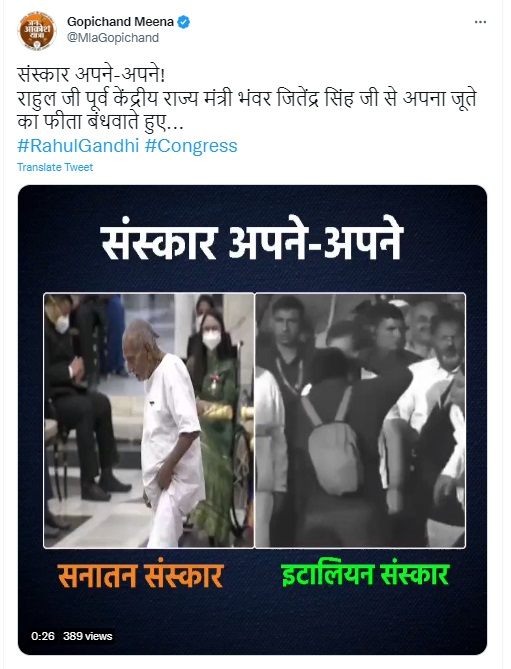The height and width of the screenshot is (669, 511).
Task: Click the orange सनातन संस्कार caption
Action: click(141, 574)
